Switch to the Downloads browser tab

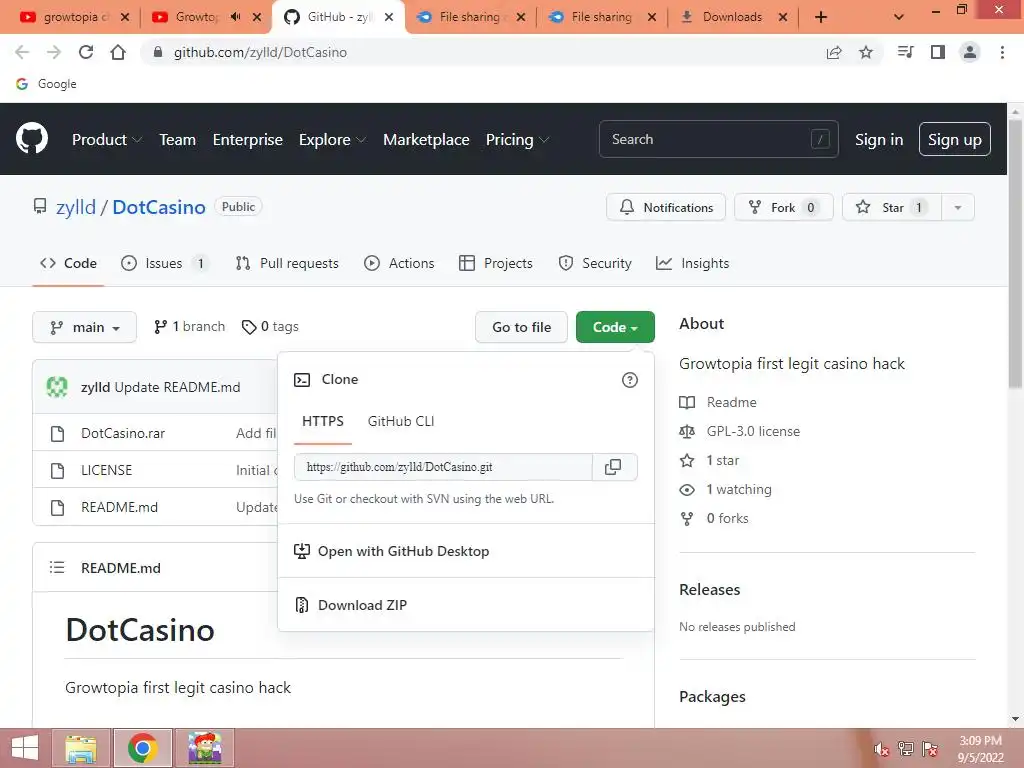[733, 17]
